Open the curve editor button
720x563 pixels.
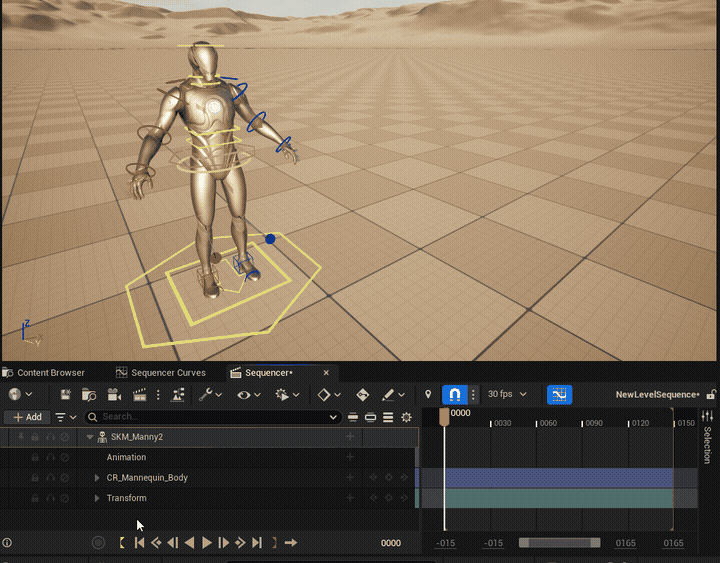[559, 395]
